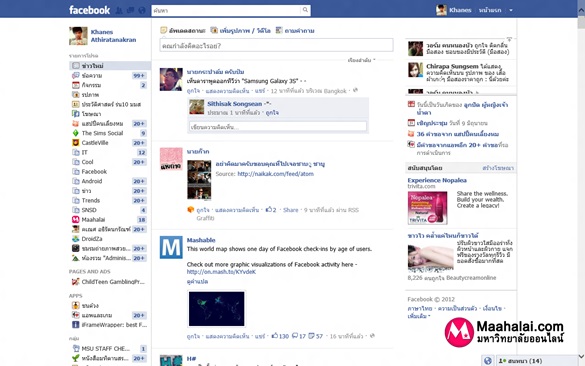Open world map thumbnail in Mashable post
The image size is (585, 366).
[x=217, y=309]
